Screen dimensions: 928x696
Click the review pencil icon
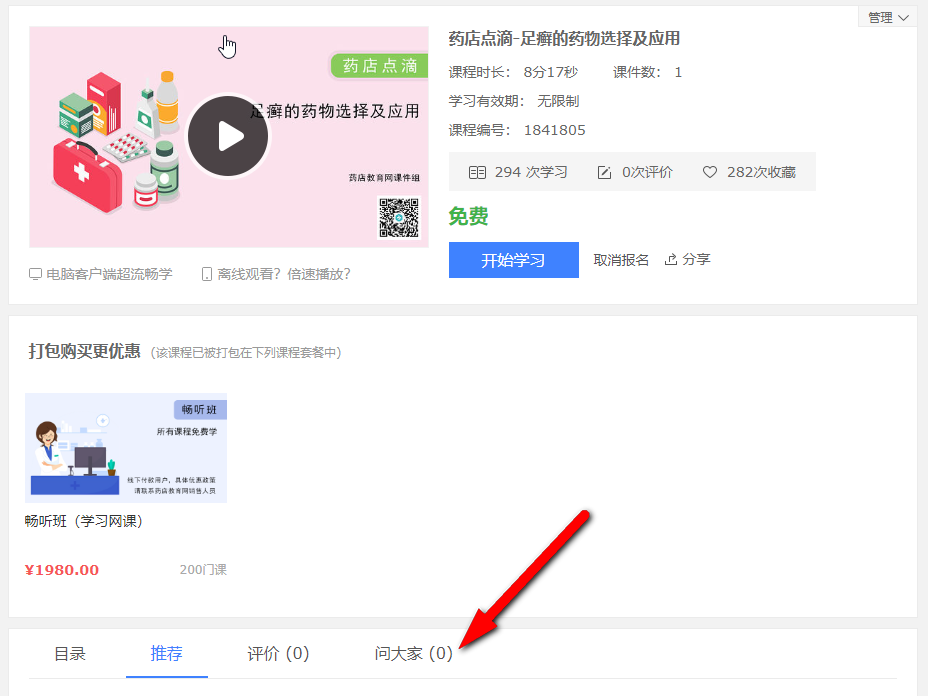pyautogui.click(x=604, y=172)
